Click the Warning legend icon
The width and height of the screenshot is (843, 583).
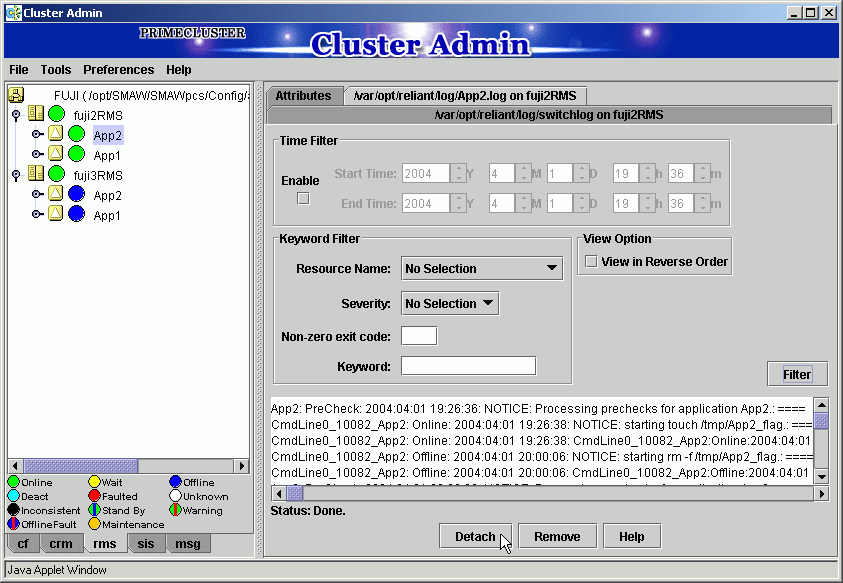pos(175,510)
